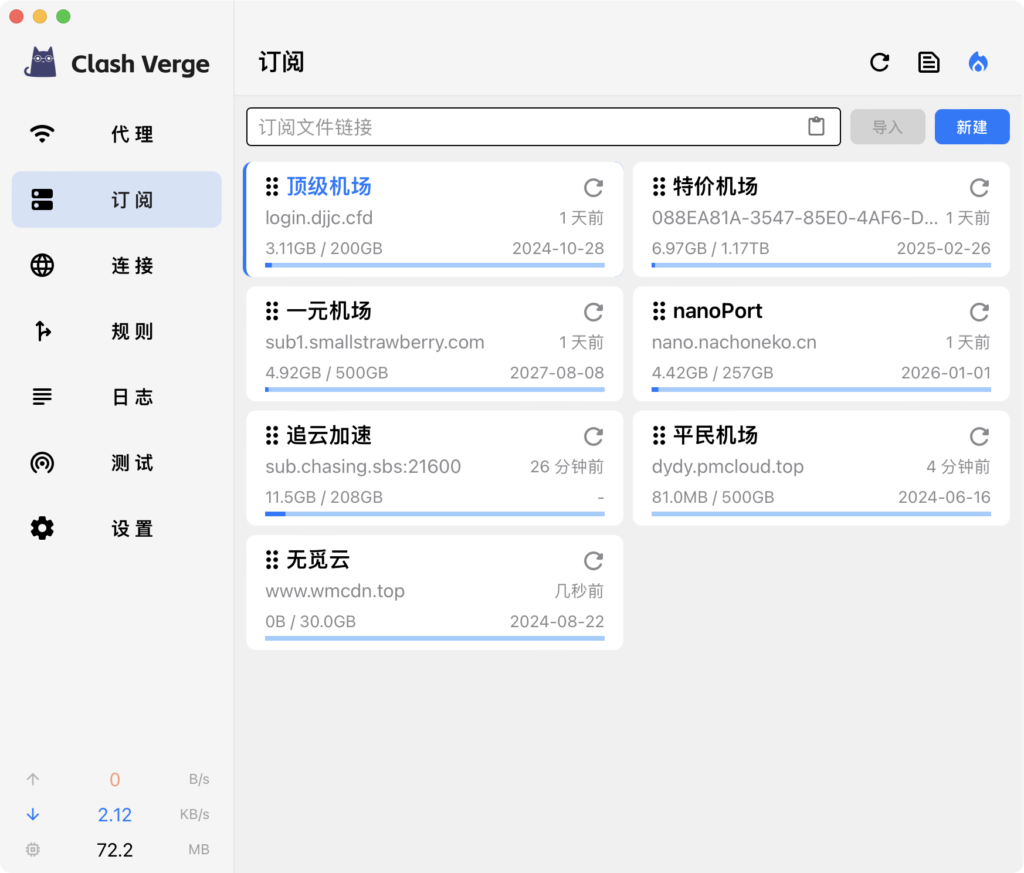Click the sub1.smallstrawberry.com URL text
Image resolution: width=1024 pixels, height=873 pixels.
pos(375,342)
